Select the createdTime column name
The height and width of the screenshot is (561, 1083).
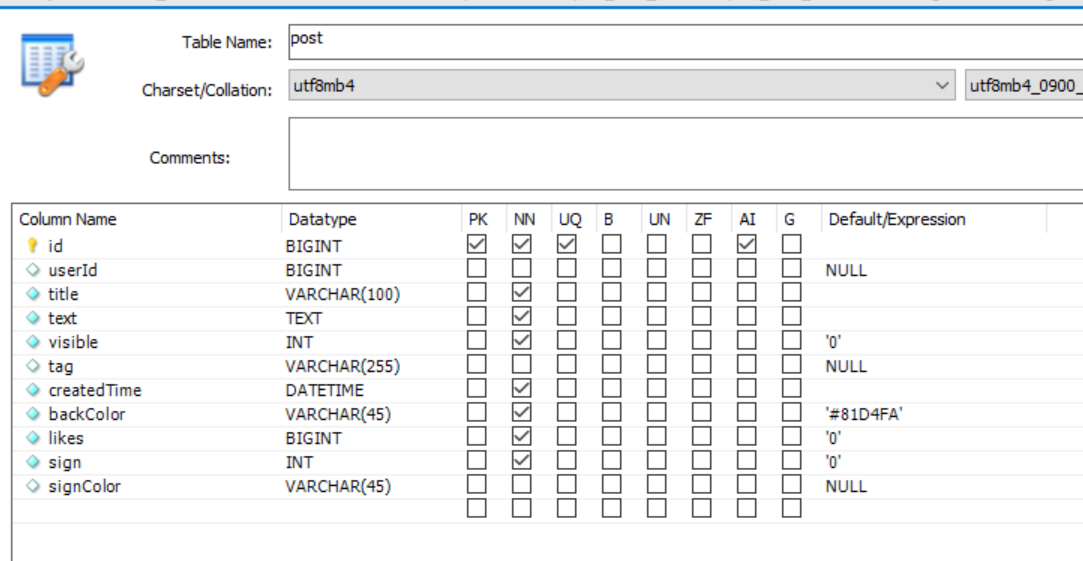95,390
